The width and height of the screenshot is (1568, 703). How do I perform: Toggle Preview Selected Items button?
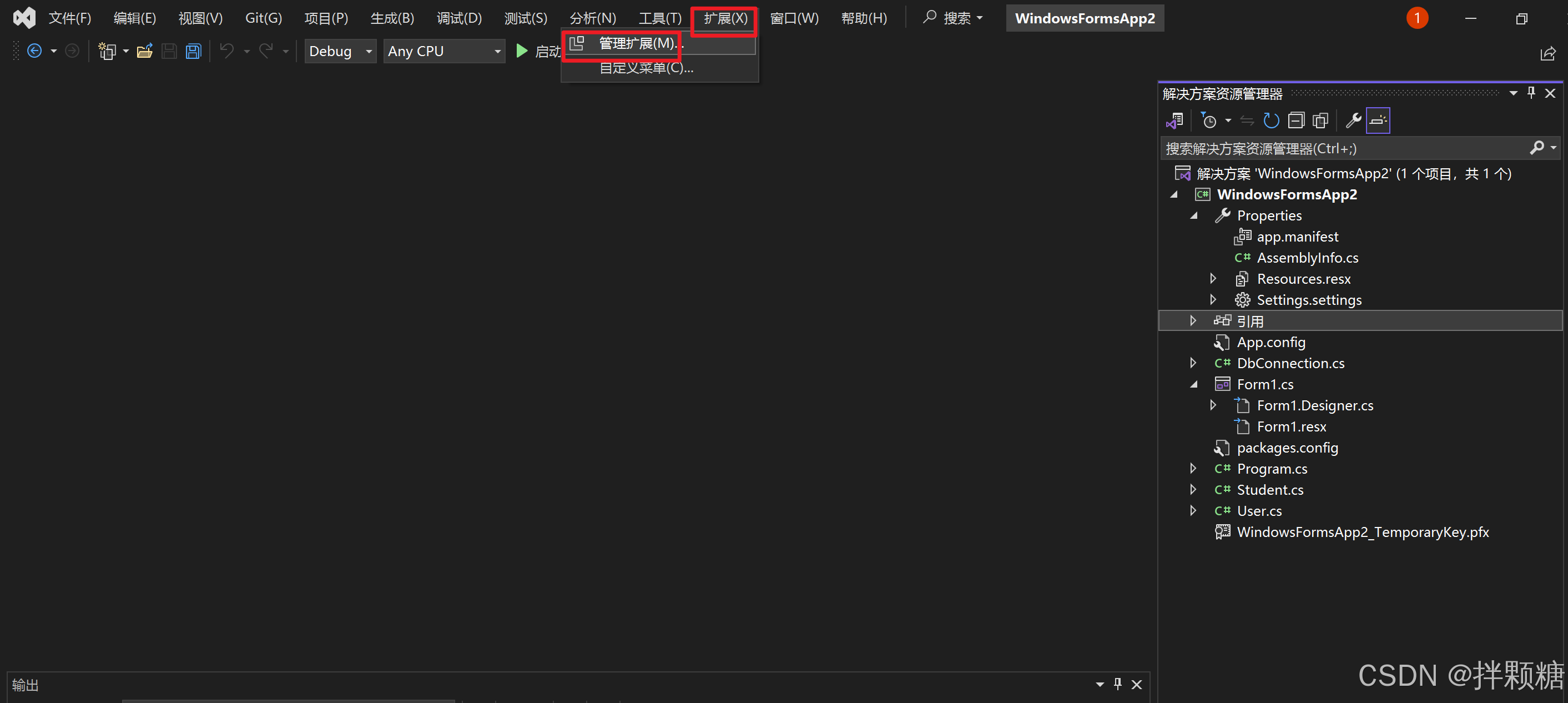click(1378, 120)
